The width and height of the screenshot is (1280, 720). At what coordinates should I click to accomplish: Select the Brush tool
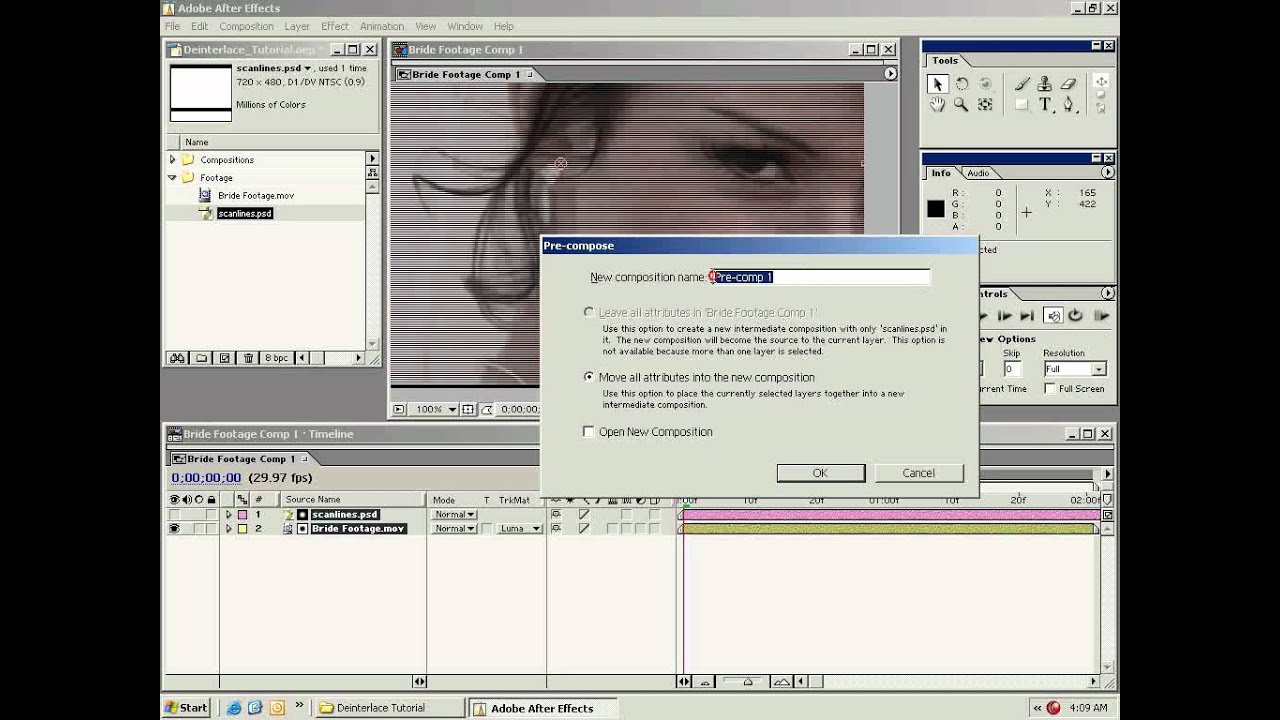pyautogui.click(x=1022, y=85)
